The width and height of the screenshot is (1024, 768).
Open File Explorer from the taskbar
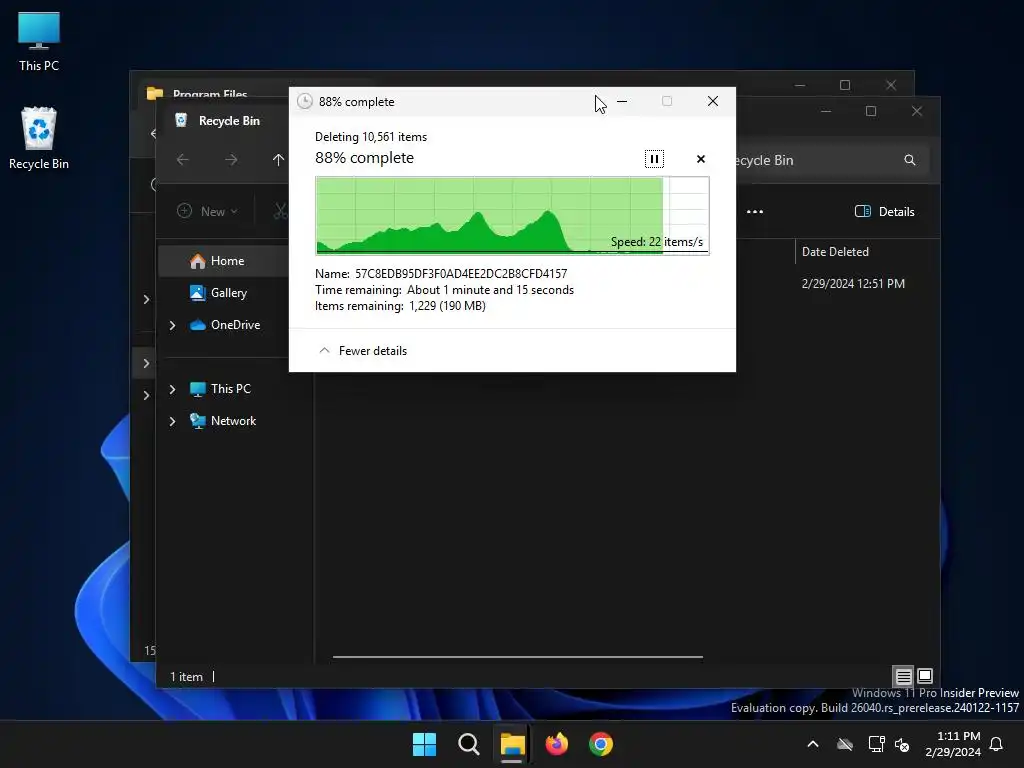pos(512,744)
